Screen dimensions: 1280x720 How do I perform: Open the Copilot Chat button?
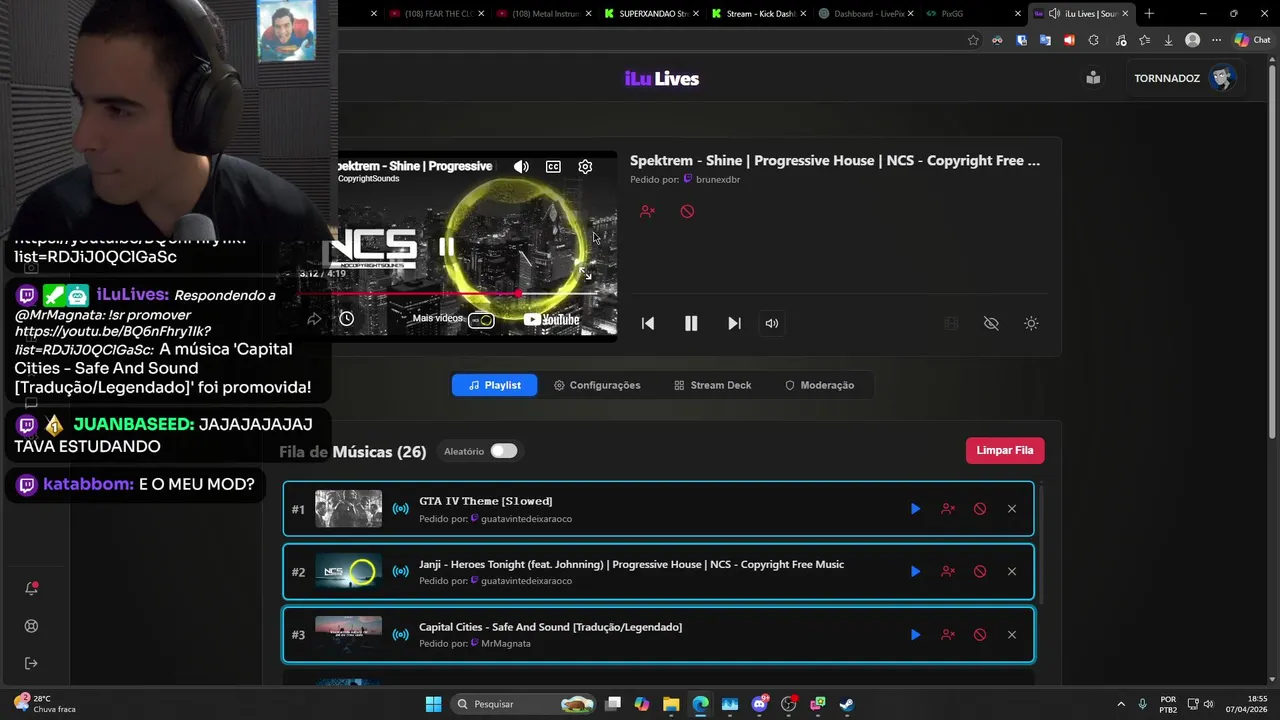(1252, 40)
